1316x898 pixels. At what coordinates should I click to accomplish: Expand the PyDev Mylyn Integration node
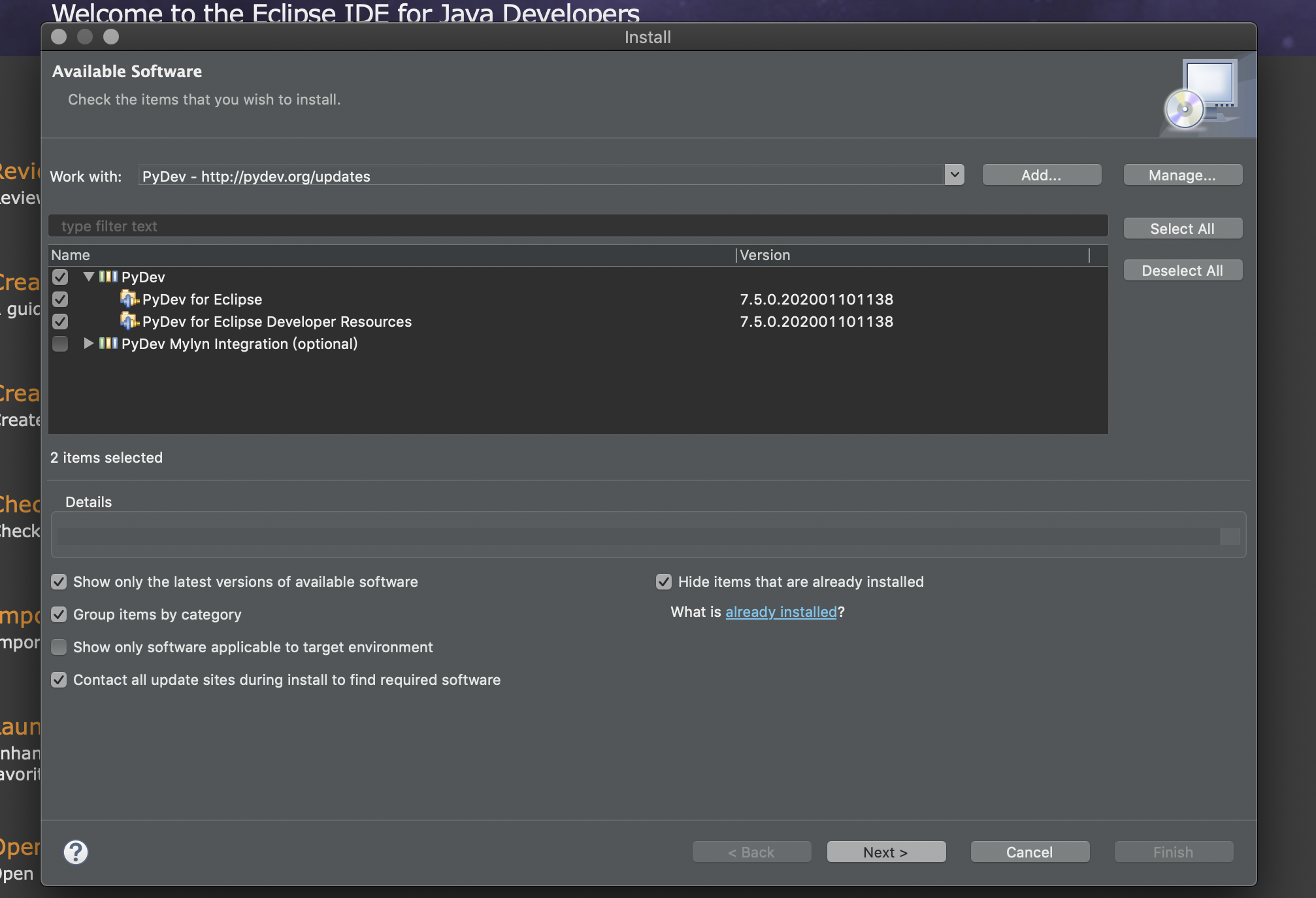pos(89,343)
